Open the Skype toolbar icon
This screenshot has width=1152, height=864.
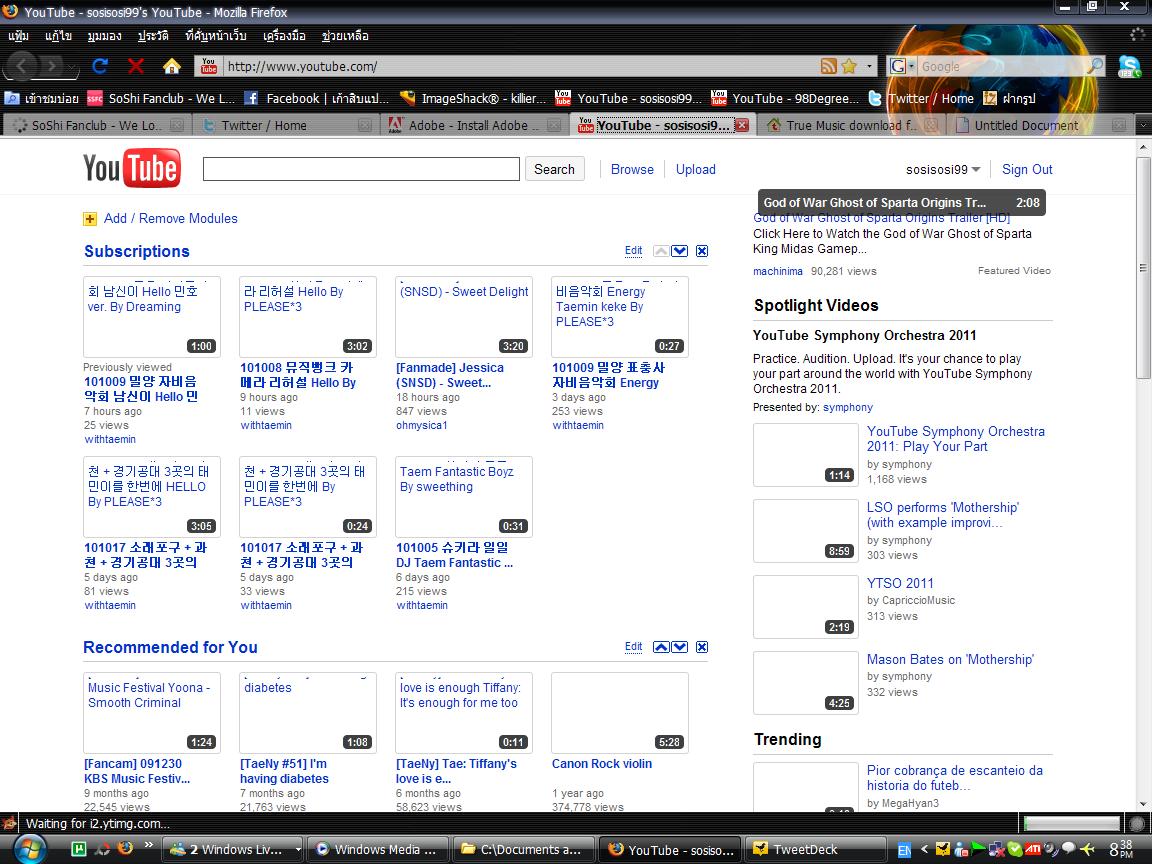(x=1128, y=67)
